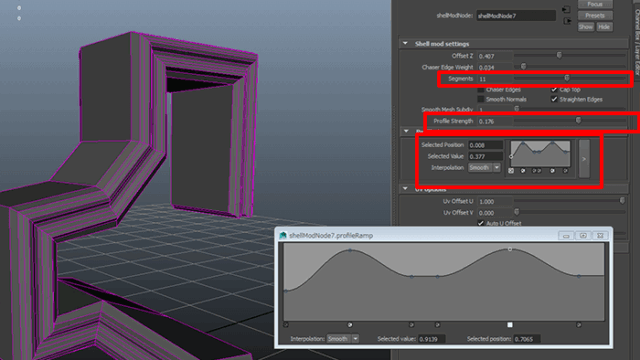
Task: Click the Selected Value field showing 0.377
Action: click(485, 156)
